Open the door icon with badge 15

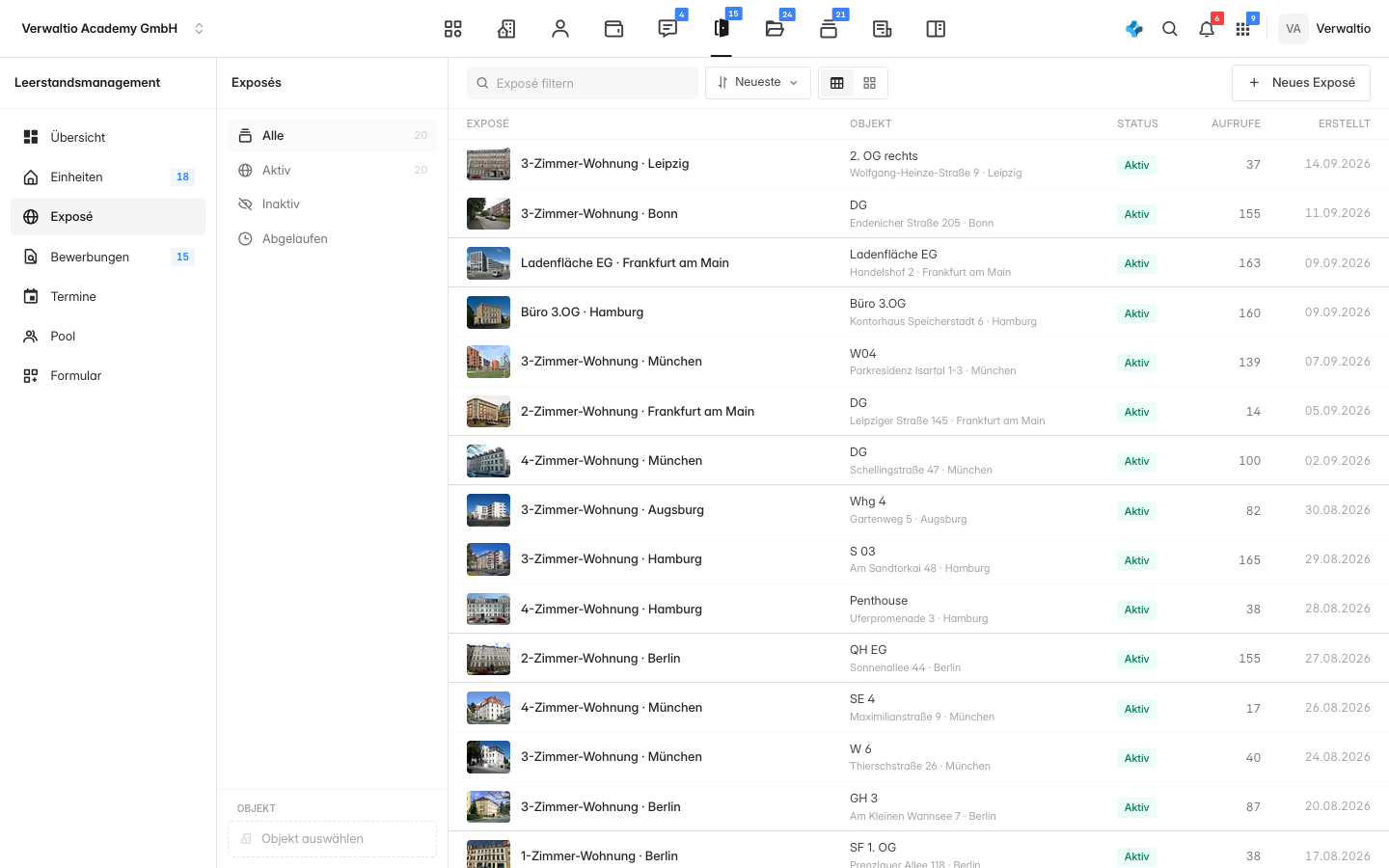pos(722,29)
